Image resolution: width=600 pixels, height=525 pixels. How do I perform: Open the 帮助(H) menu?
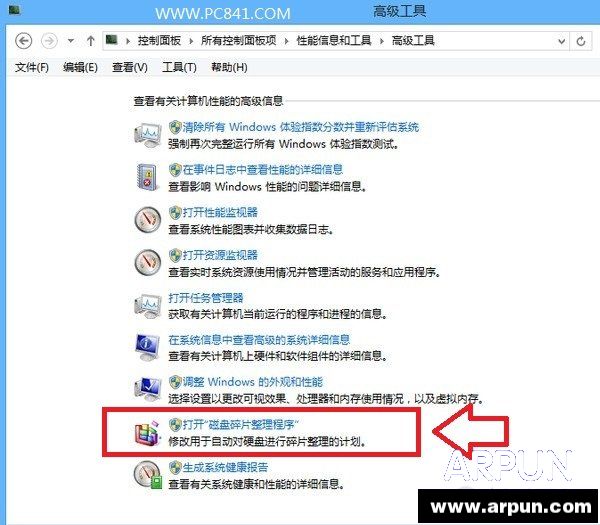229,68
